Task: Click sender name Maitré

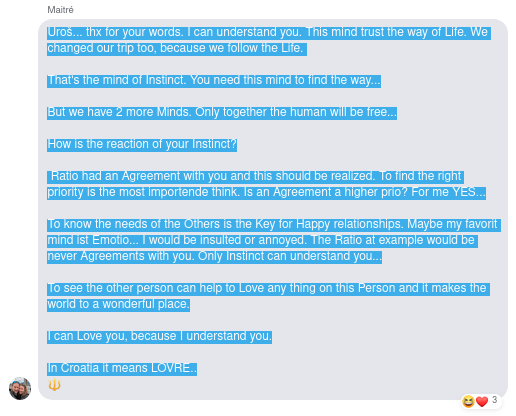Action: [60, 10]
